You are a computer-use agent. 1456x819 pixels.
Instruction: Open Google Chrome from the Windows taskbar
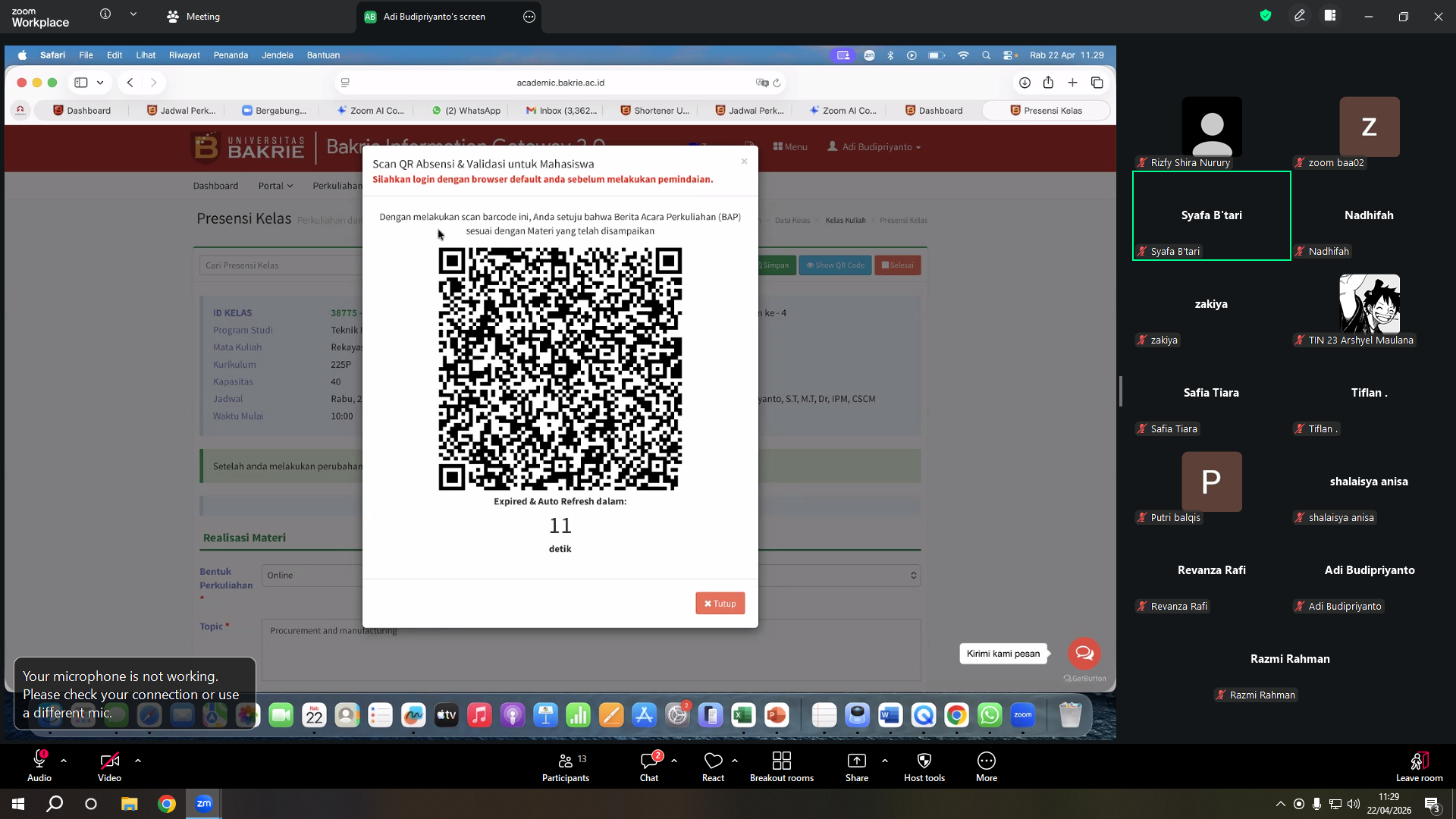tap(167, 804)
